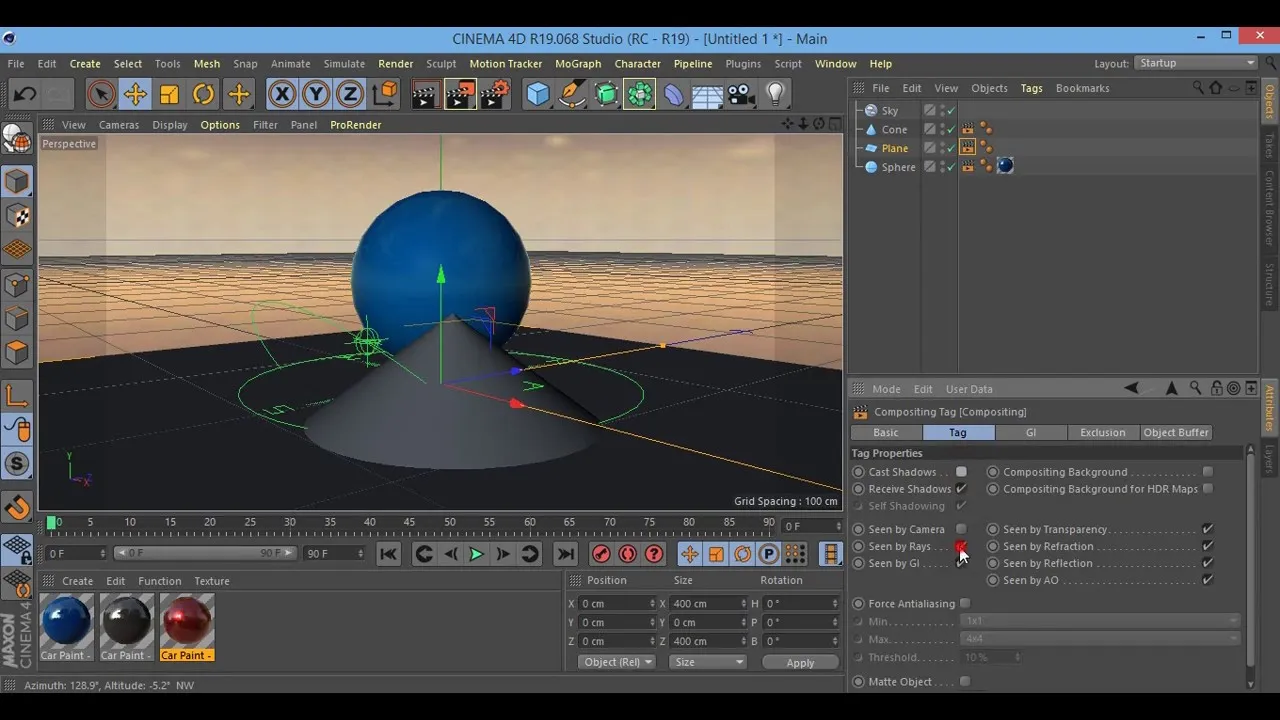Open the MoGraph menu

tap(578, 64)
